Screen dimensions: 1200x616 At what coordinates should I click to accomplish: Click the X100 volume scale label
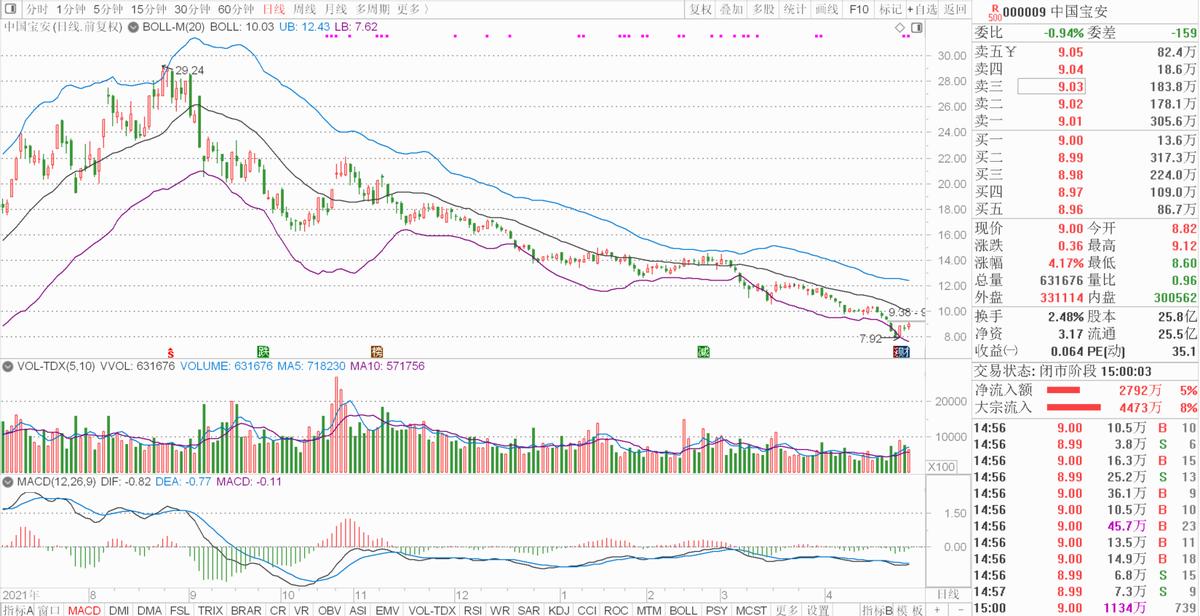(x=940, y=467)
